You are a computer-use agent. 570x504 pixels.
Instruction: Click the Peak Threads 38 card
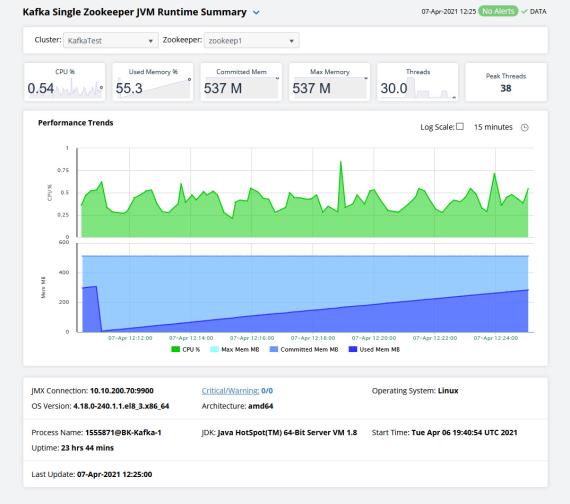pyautogui.click(x=506, y=82)
